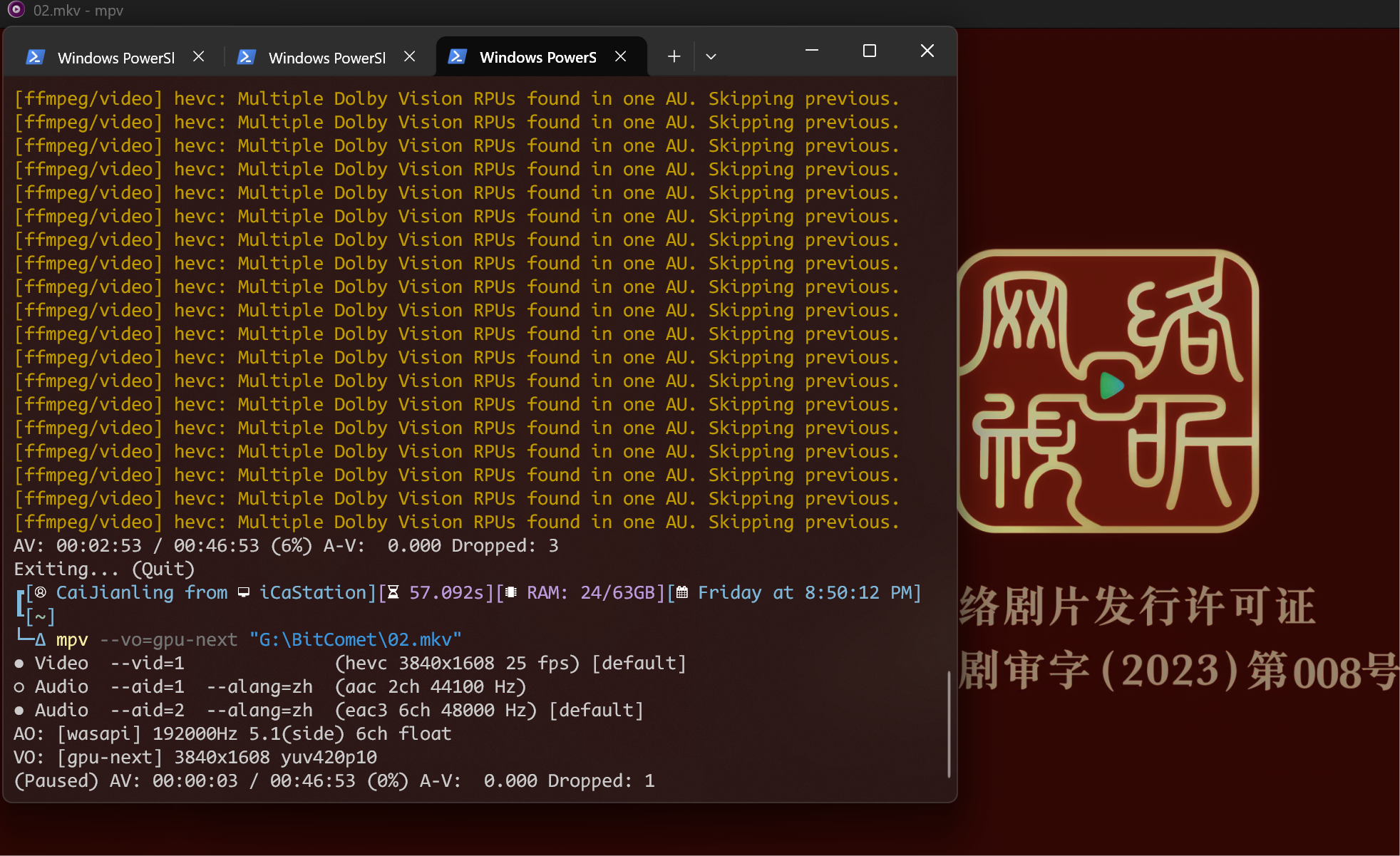The width and height of the screenshot is (1400, 856).
Task: Switch to the second Windows PowerShell tab
Action: click(326, 57)
